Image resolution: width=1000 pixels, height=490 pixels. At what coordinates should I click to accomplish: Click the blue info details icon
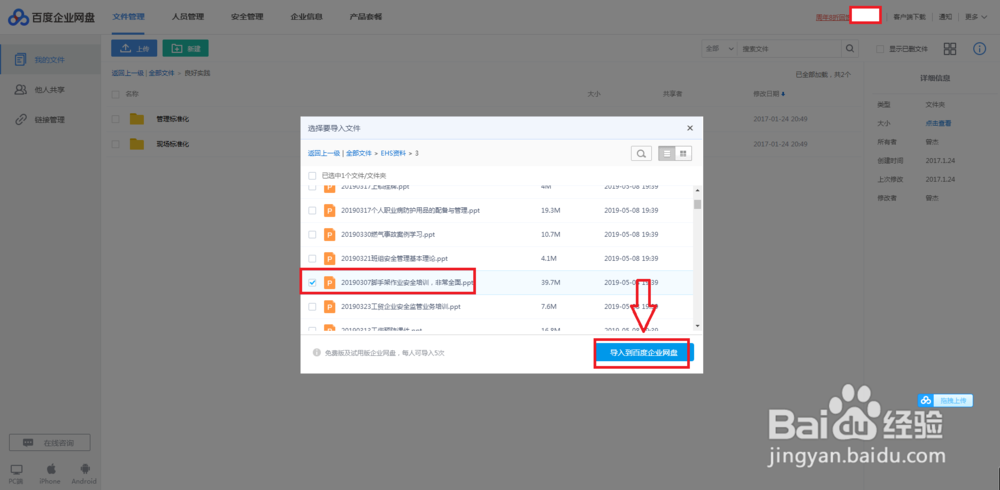coord(980,49)
